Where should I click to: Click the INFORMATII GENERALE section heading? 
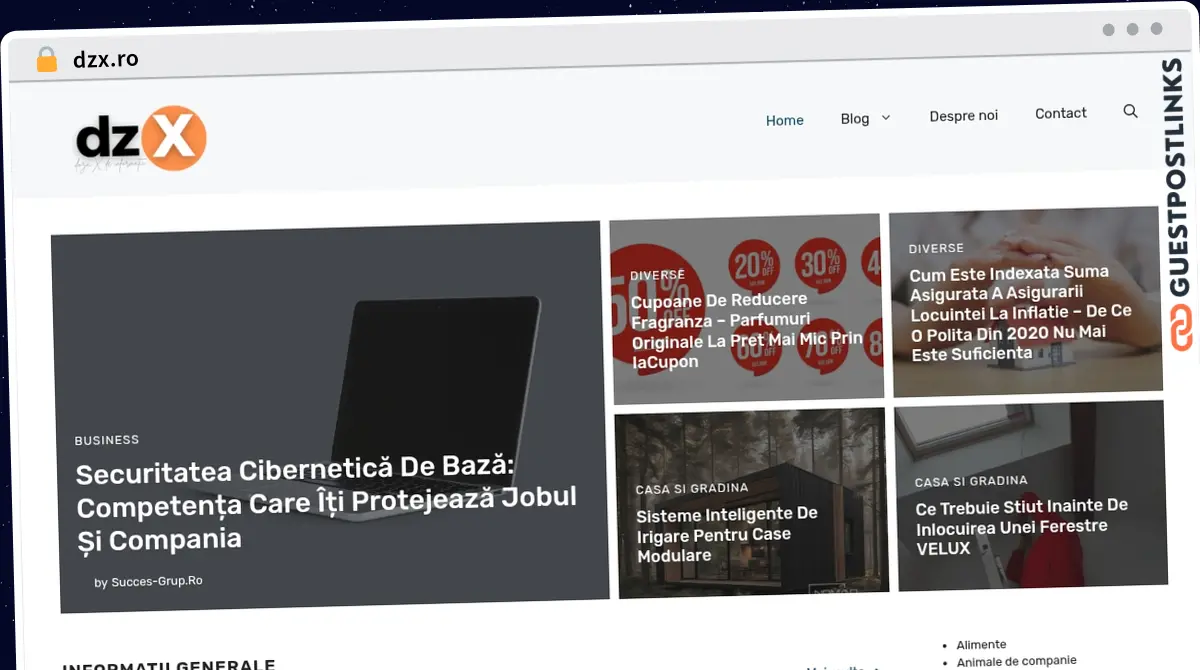[168, 664]
